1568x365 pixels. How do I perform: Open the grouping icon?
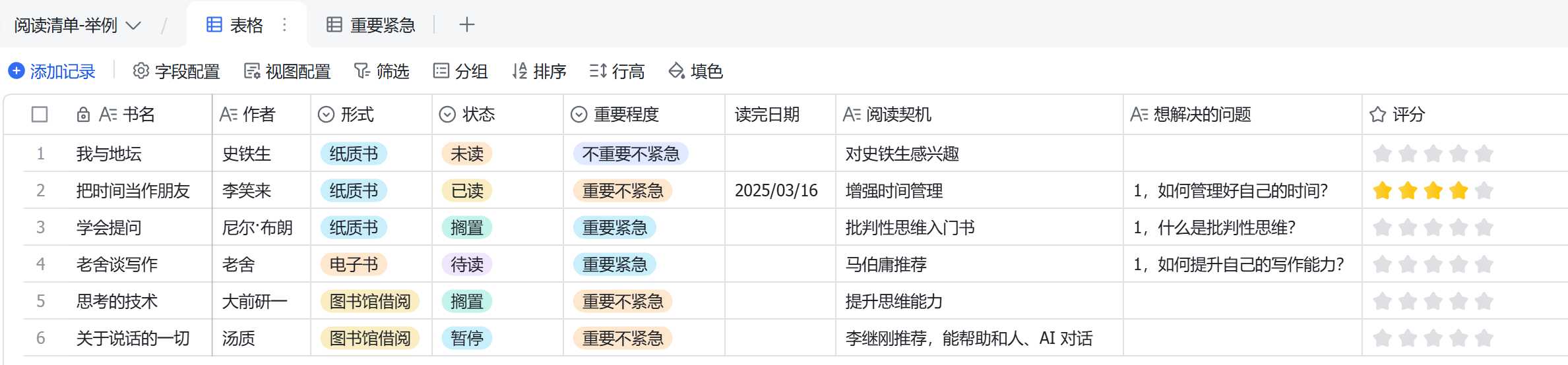tap(441, 70)
